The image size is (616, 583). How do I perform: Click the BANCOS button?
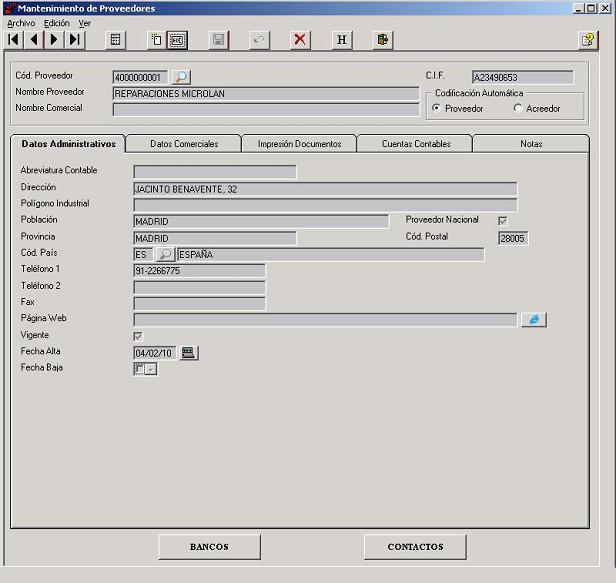209,546
